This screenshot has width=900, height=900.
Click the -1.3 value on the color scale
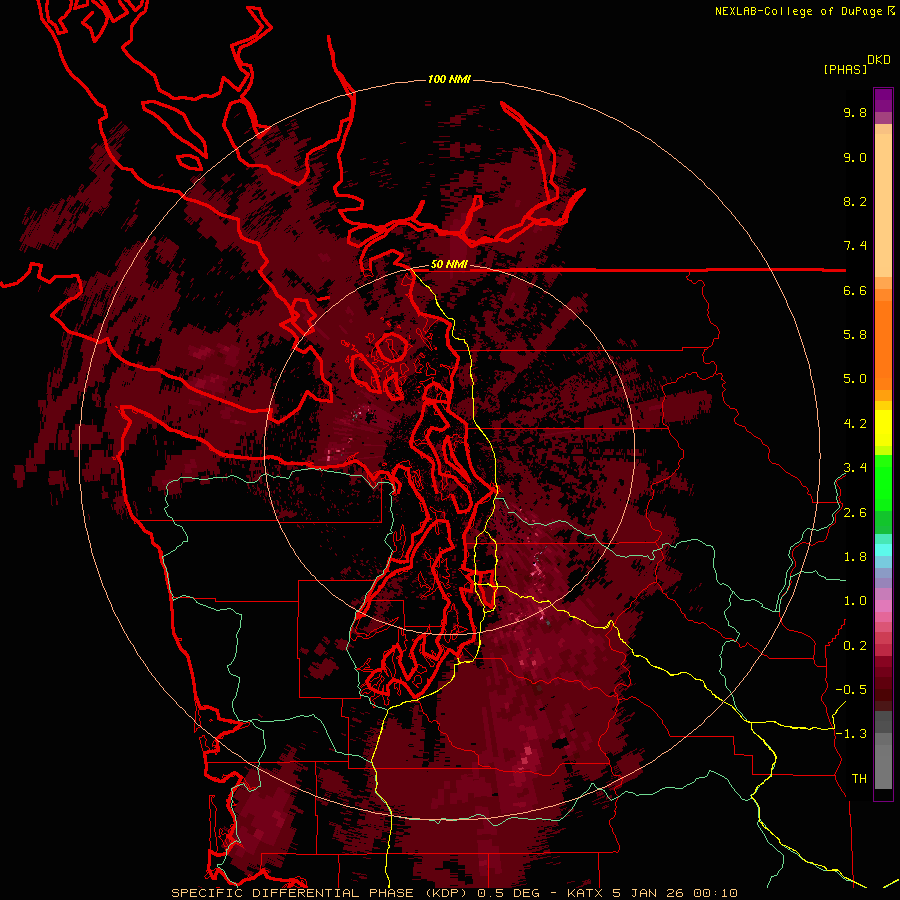[851, 734]
